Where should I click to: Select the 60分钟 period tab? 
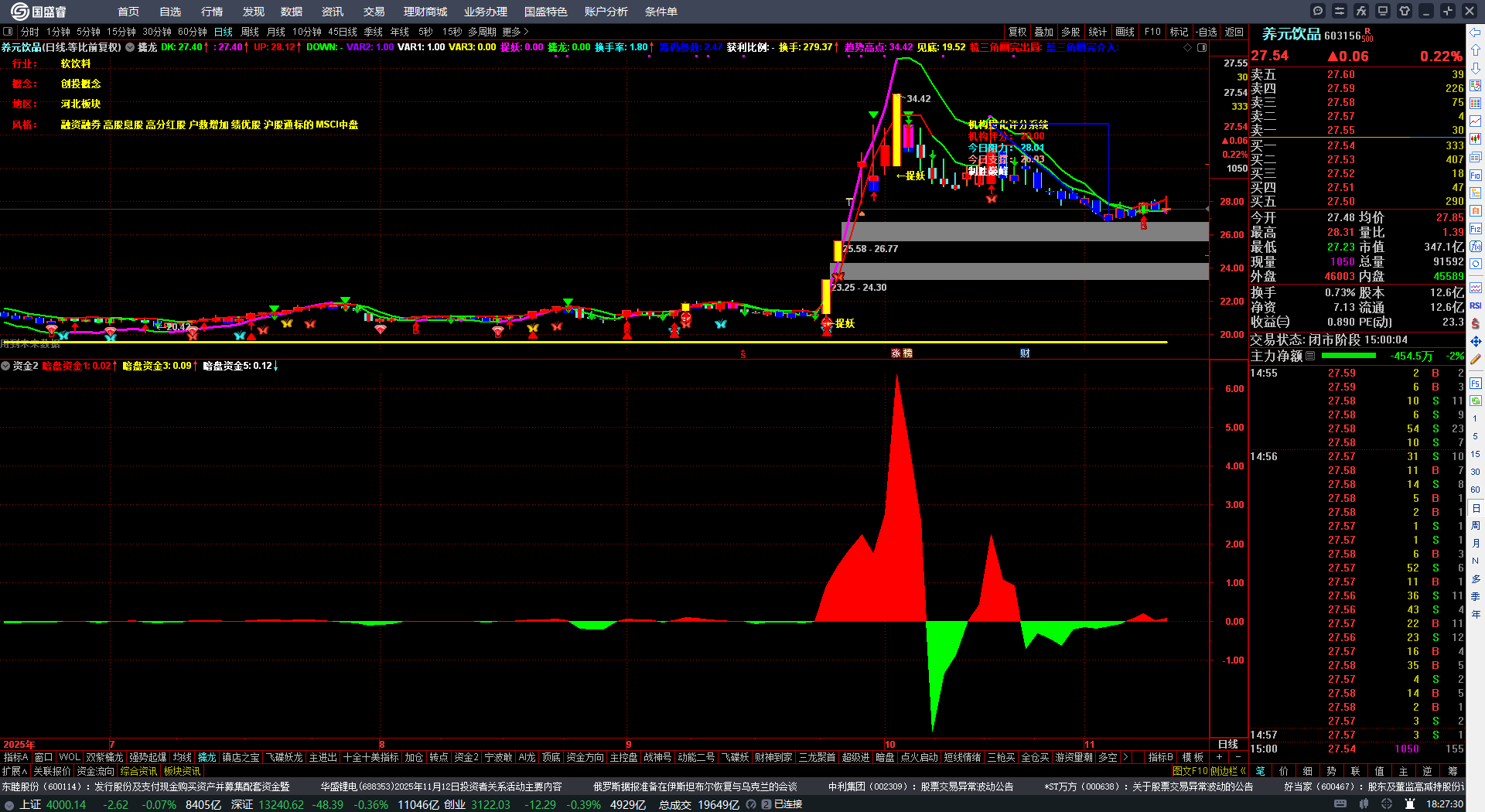193,32
